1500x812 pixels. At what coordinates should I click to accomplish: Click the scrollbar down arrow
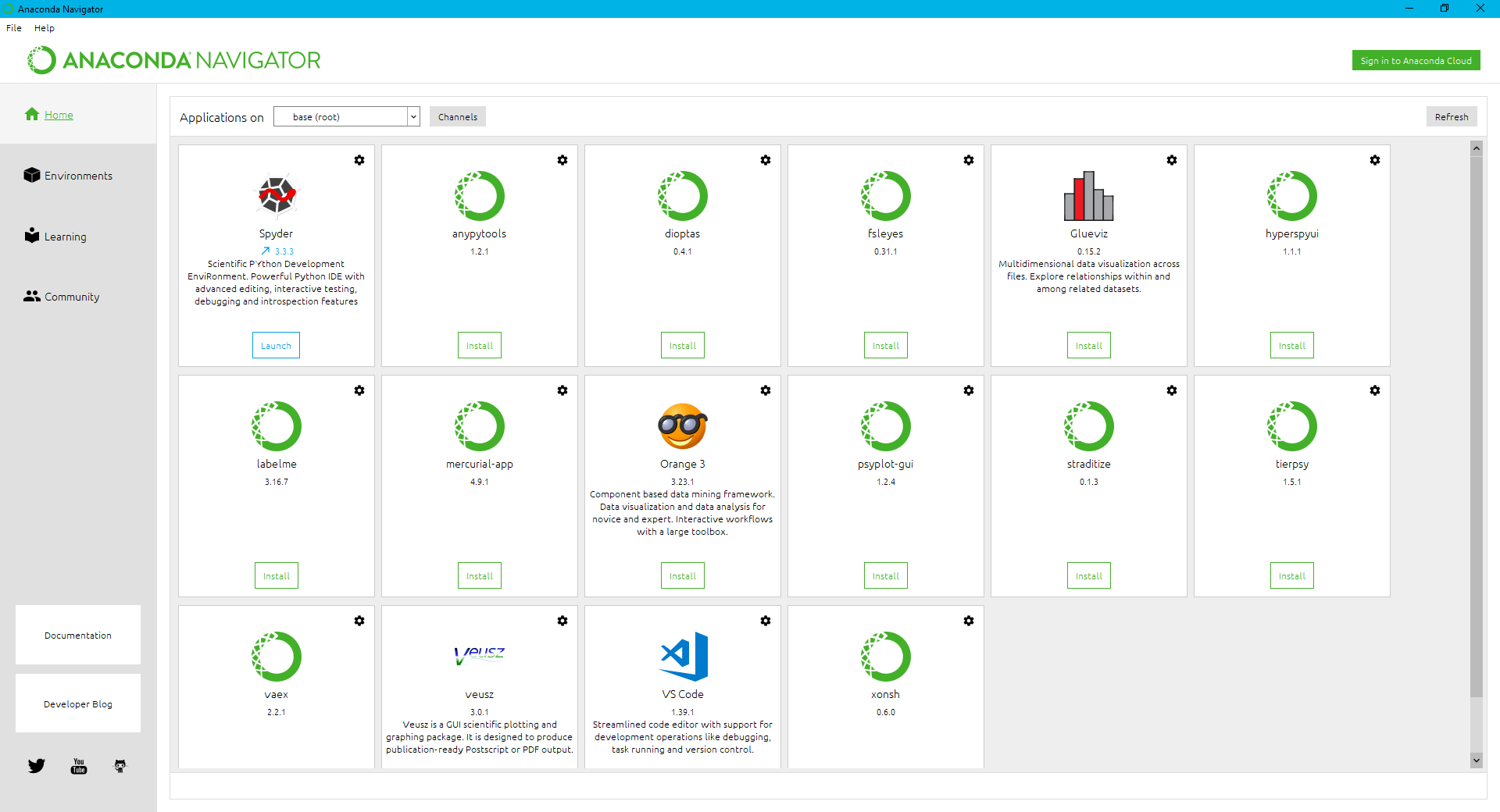coord(1477,760)
